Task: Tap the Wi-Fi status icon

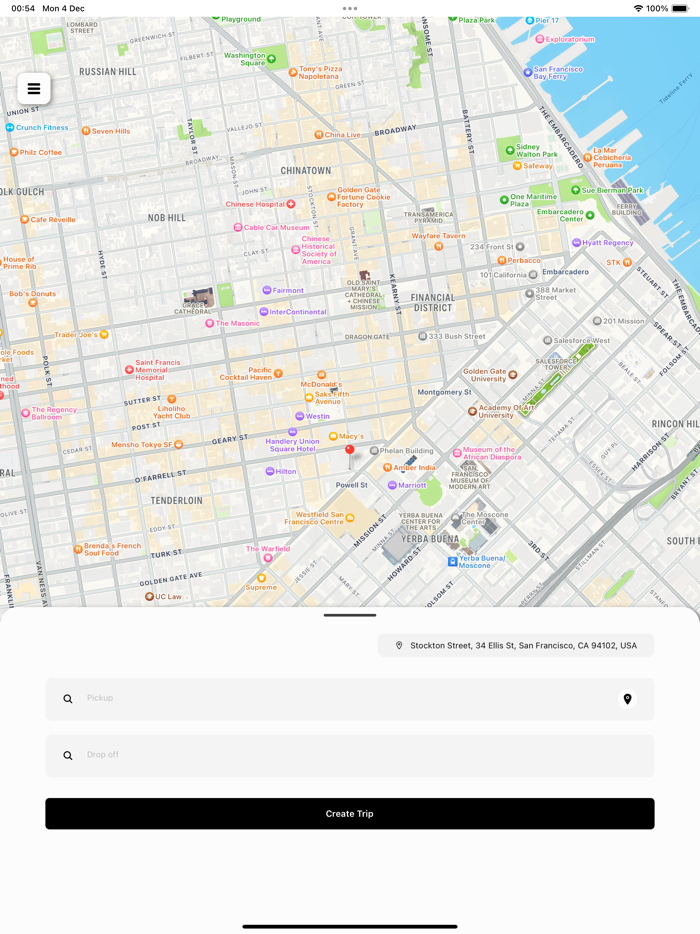Action: [x=639, y=8]
